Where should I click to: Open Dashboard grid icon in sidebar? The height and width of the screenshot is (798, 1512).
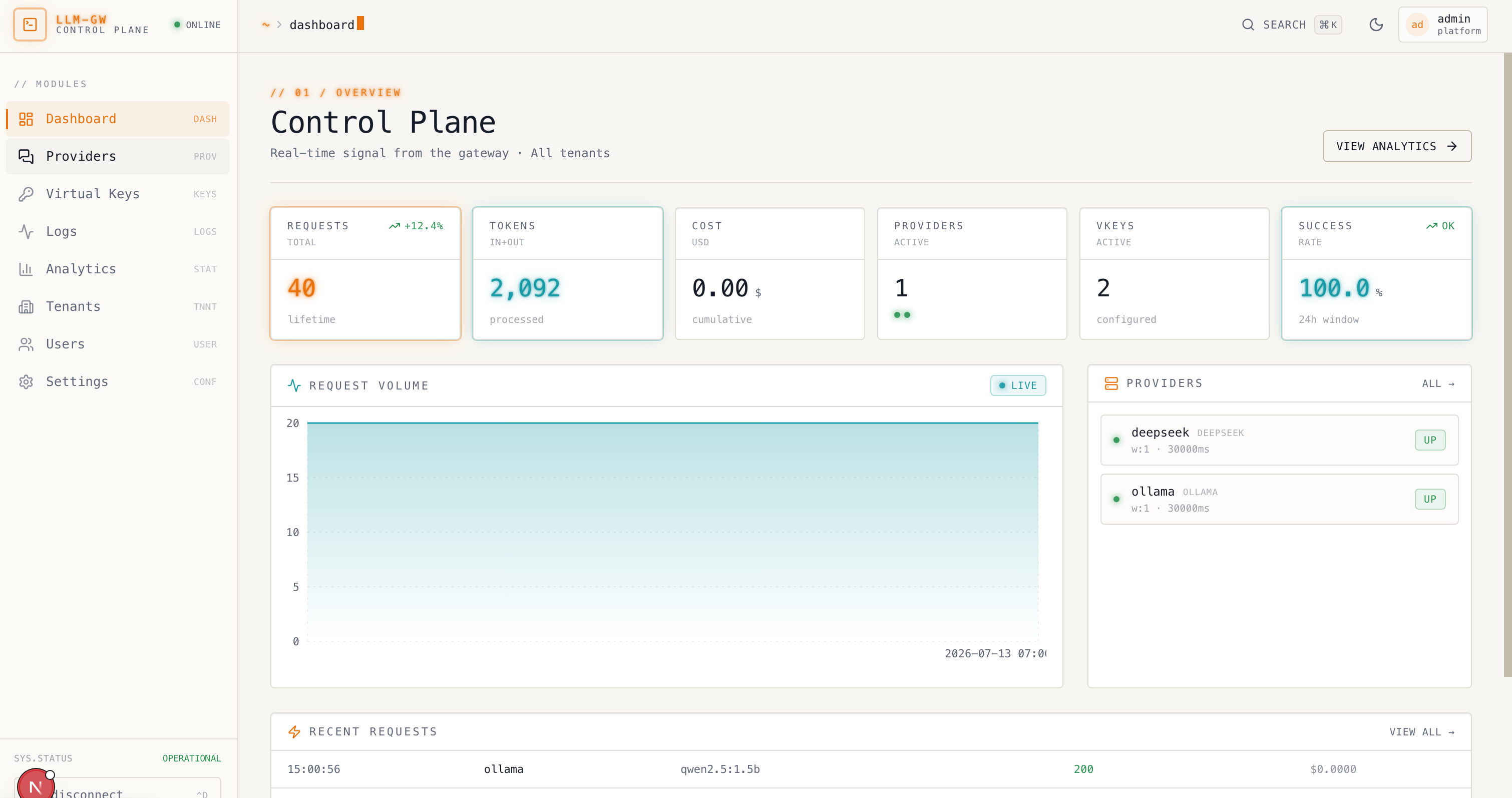point(26,119)
